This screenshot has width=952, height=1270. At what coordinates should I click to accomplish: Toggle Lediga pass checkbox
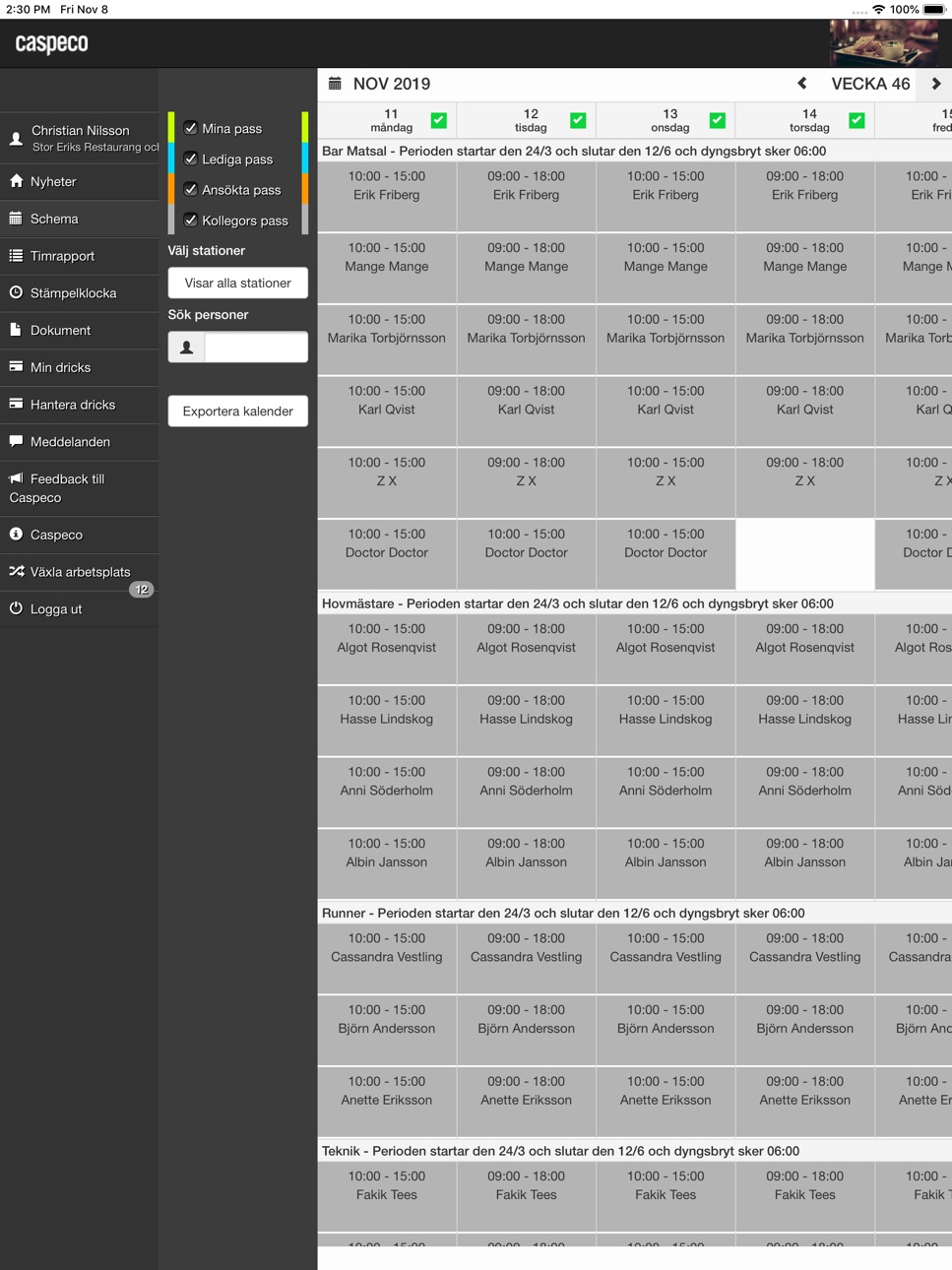click(191, 159)
